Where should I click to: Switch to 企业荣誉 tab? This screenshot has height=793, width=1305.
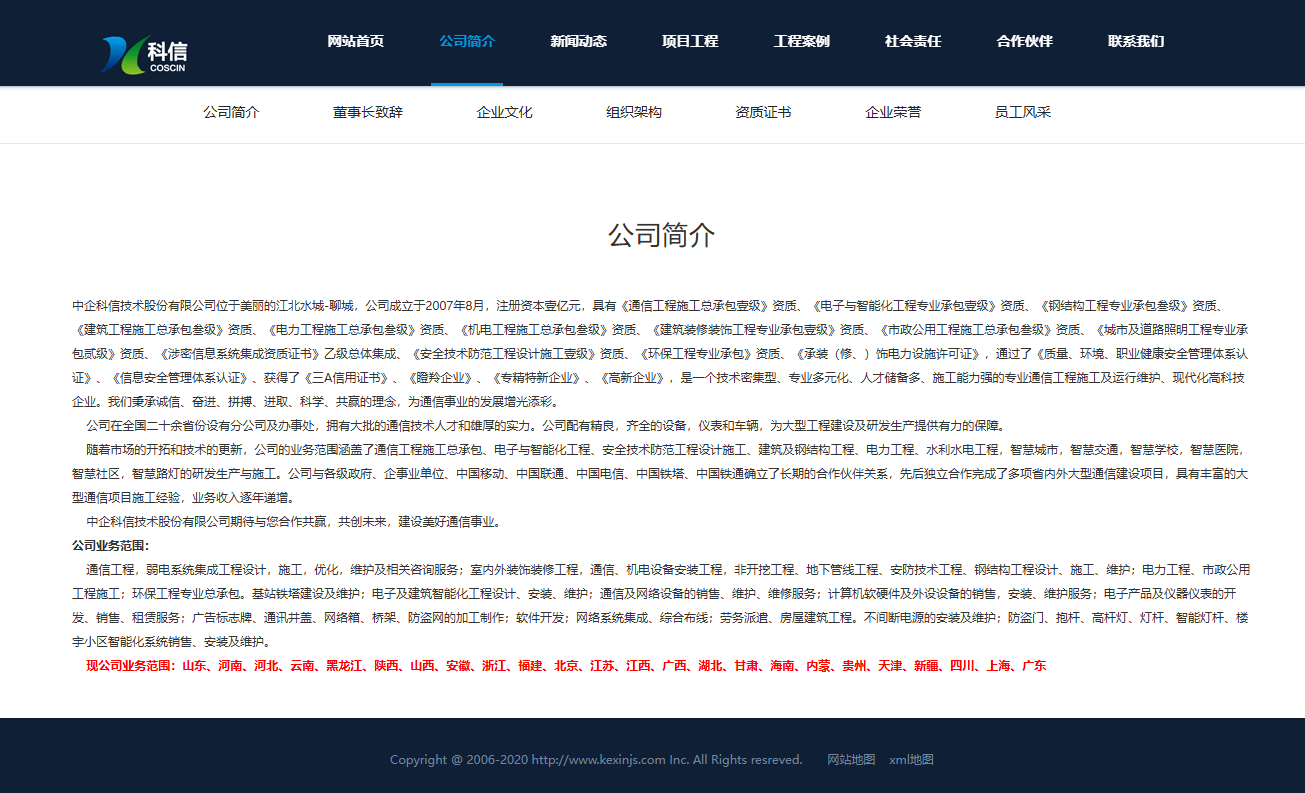pos(893,112)
